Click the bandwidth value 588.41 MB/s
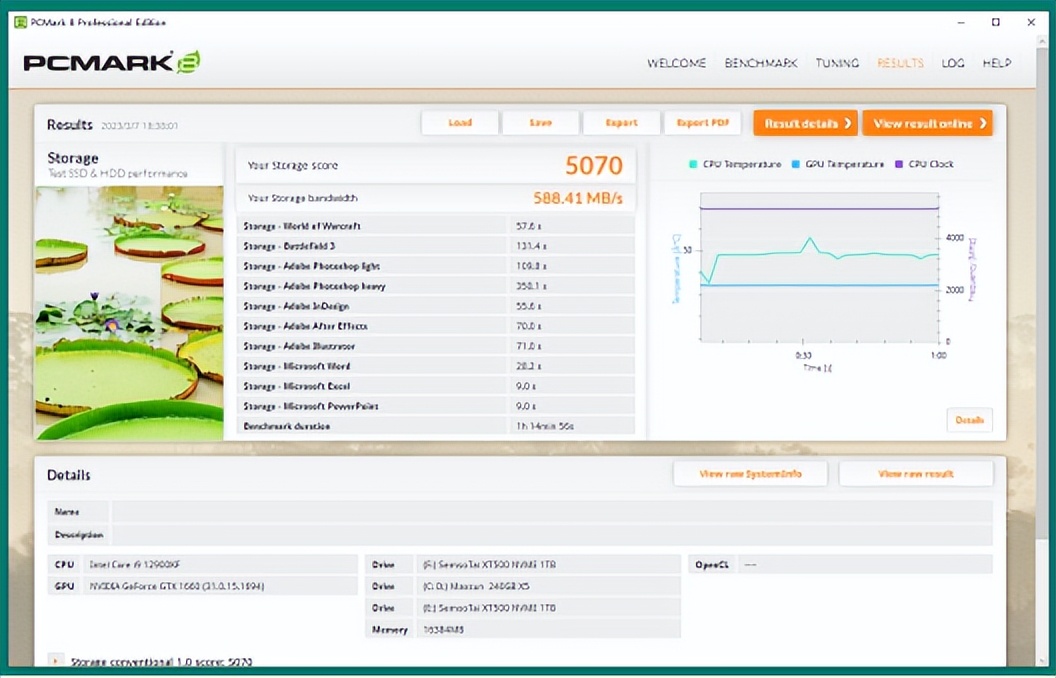 pos(578,199)
